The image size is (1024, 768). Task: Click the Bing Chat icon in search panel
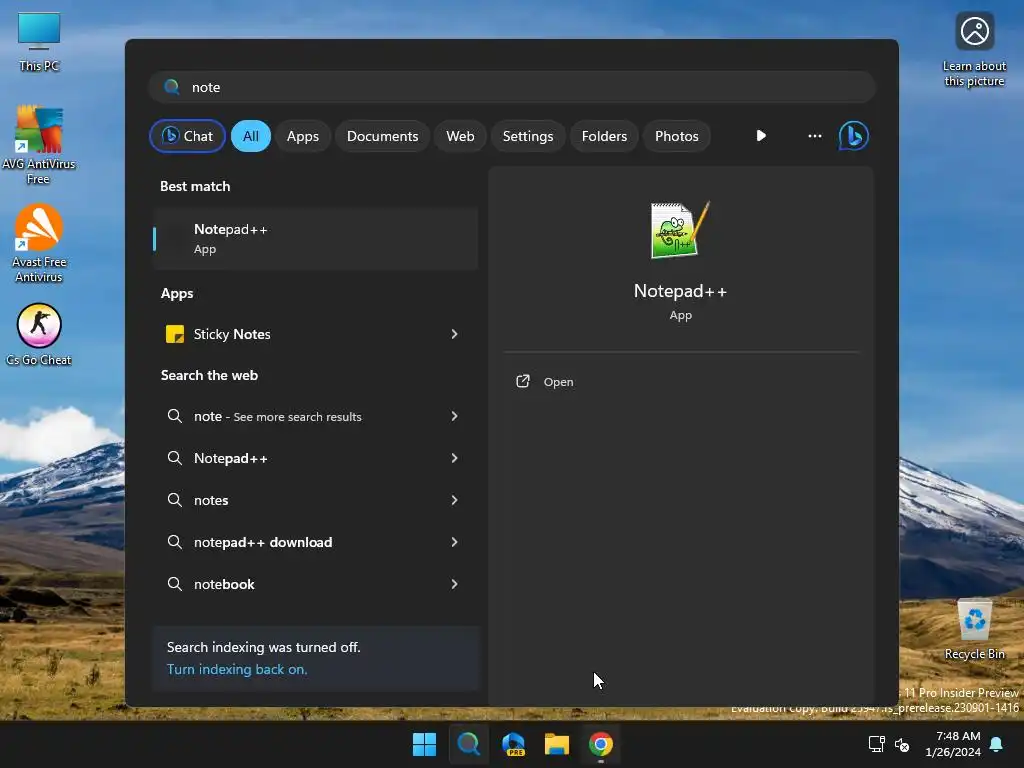point(854,136)
